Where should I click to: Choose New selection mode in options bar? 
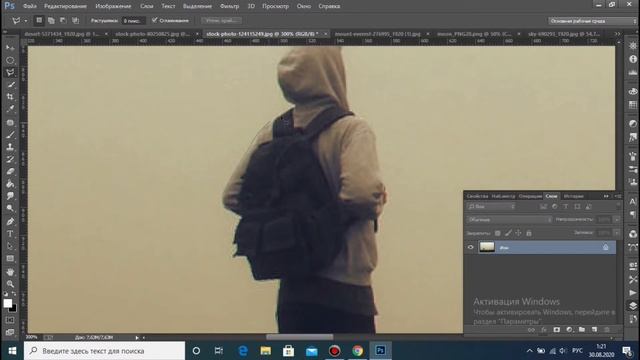coord(39,20)
